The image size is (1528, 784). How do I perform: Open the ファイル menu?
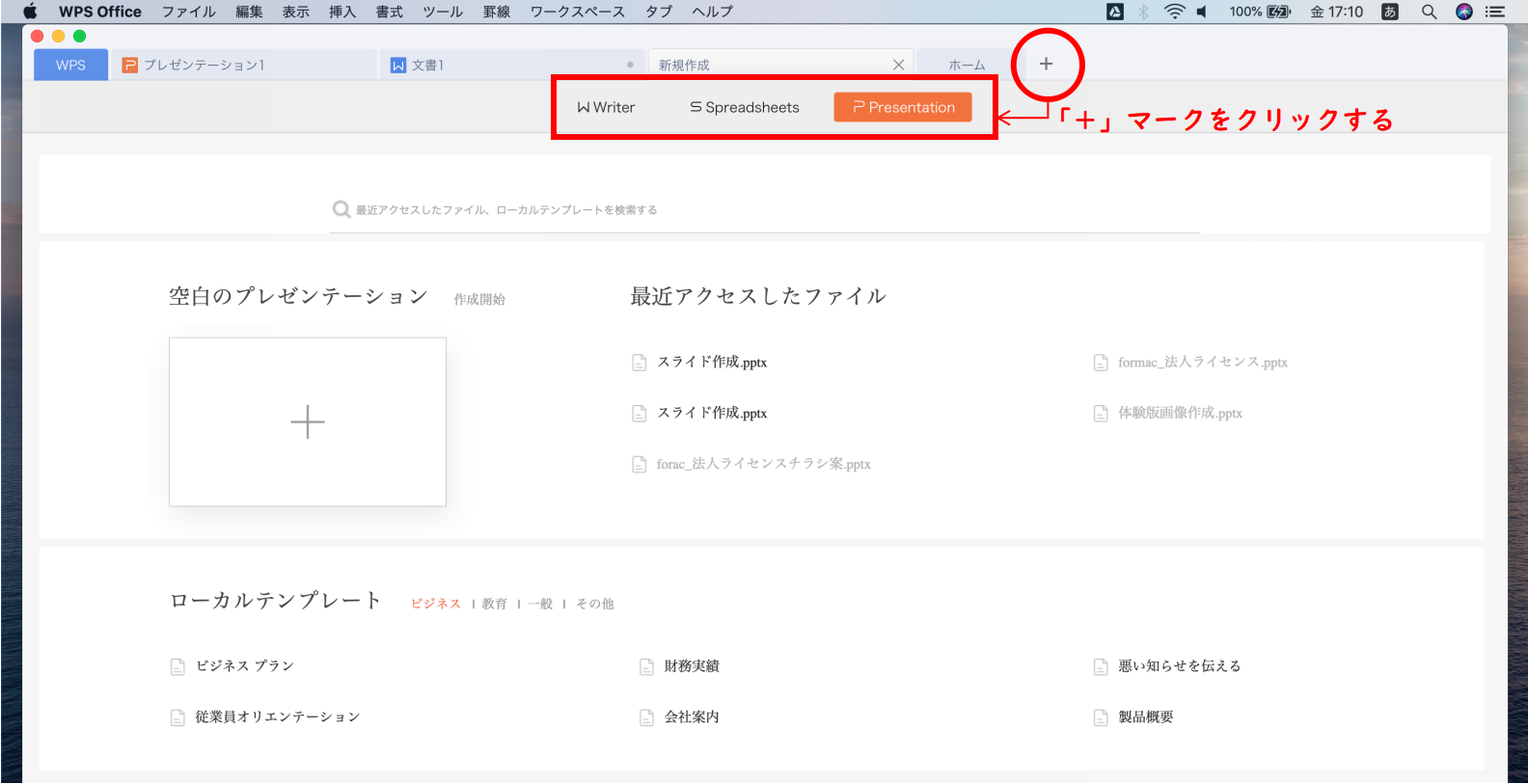click(188, 12)
